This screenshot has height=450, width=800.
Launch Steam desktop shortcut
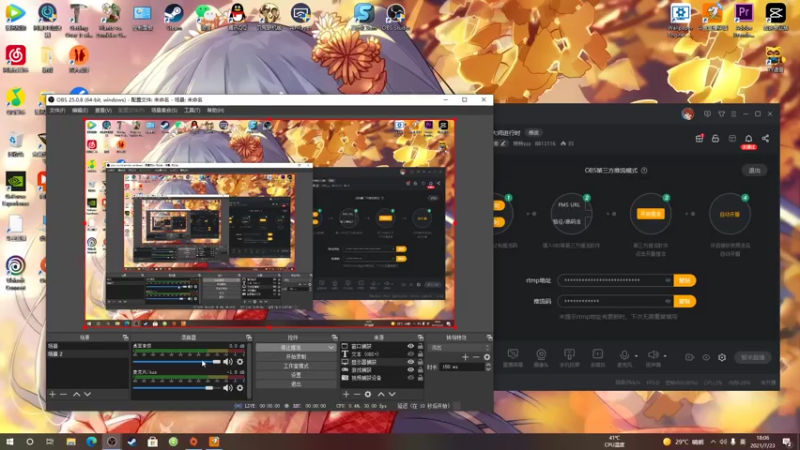(174, 17)
